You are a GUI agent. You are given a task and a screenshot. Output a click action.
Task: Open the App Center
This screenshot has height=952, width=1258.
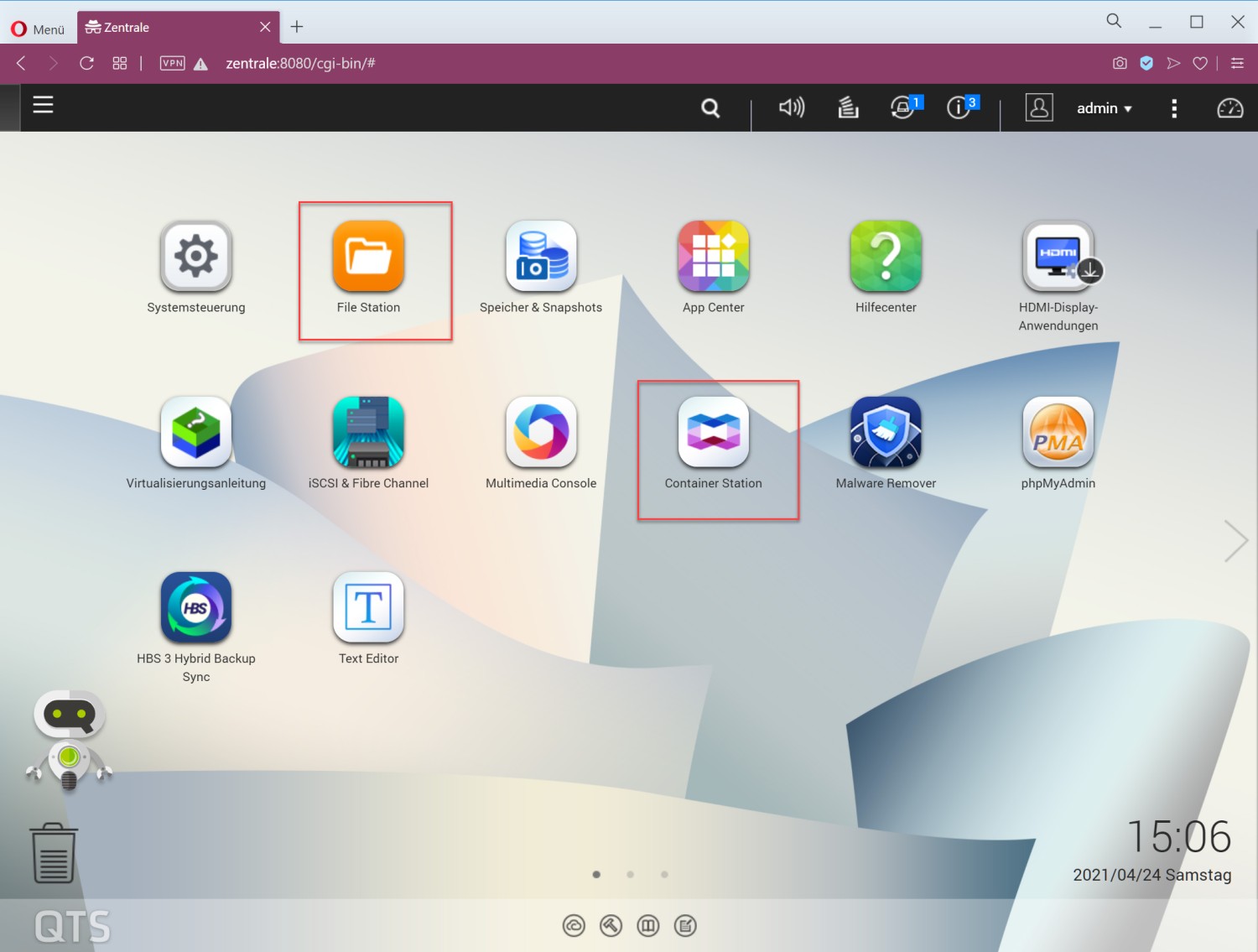click(x=714, y=256)
